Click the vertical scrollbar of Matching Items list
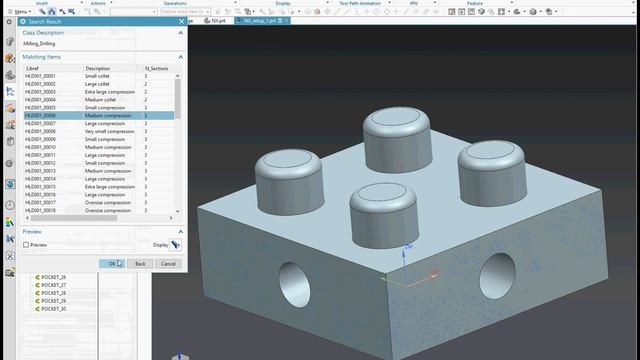 tap(178, 98)
